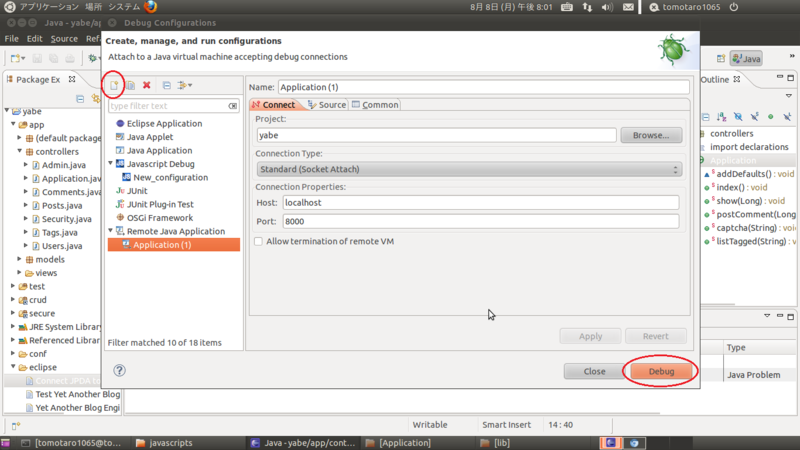
Task: Click the Apply button
Action: click(590, 336)
